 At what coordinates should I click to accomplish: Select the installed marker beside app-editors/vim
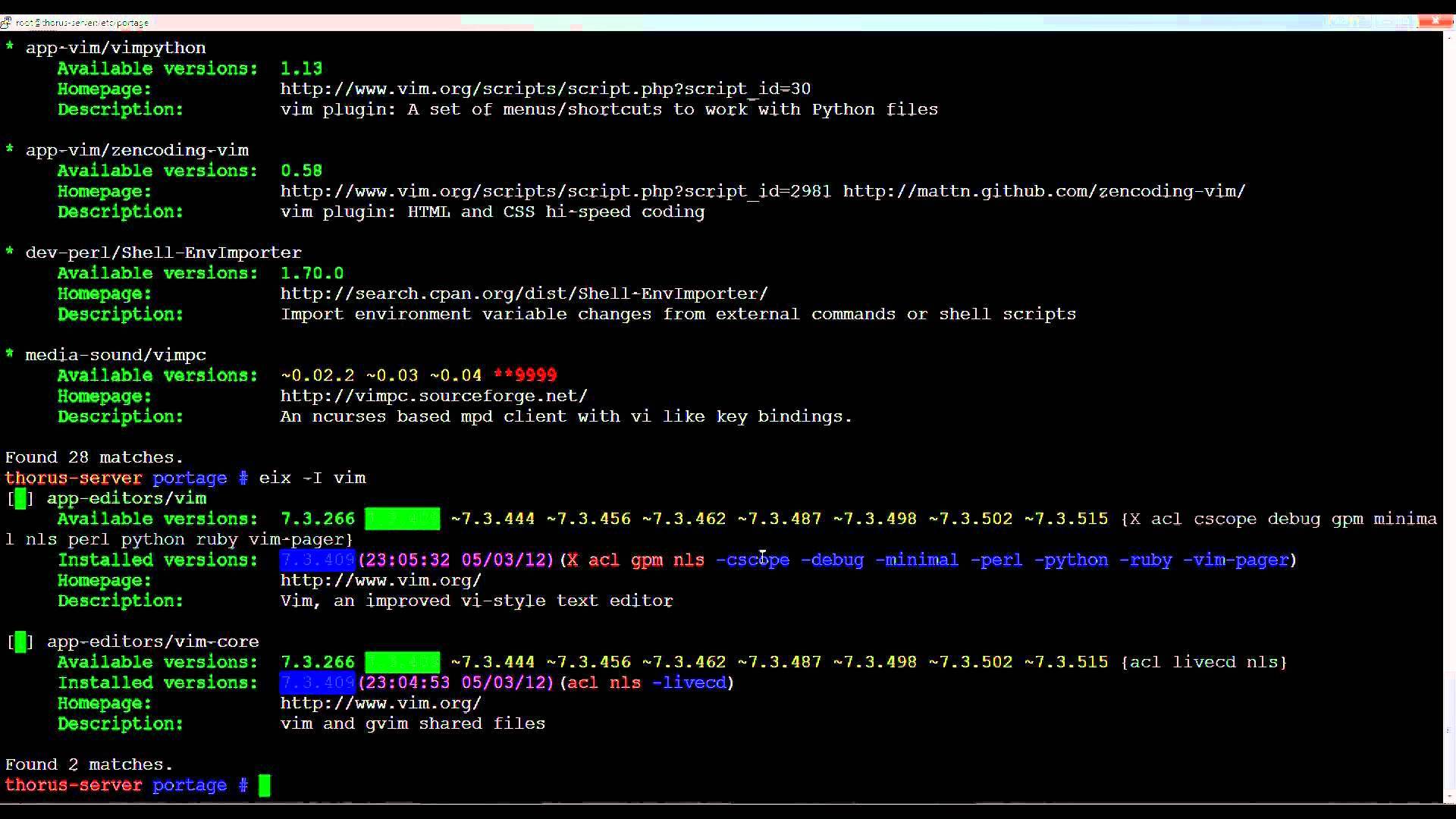click(20, 498)
